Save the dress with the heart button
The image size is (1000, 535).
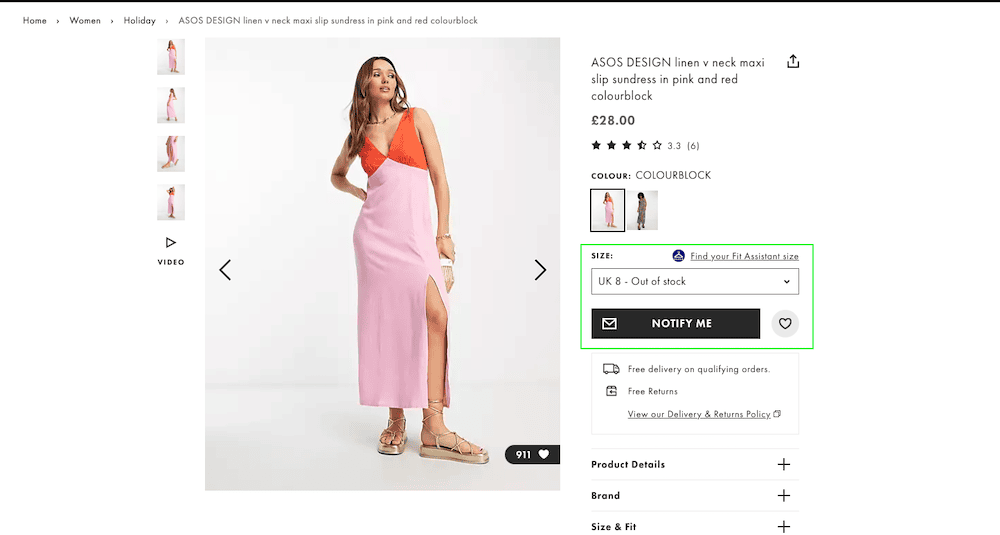(785, 323)
